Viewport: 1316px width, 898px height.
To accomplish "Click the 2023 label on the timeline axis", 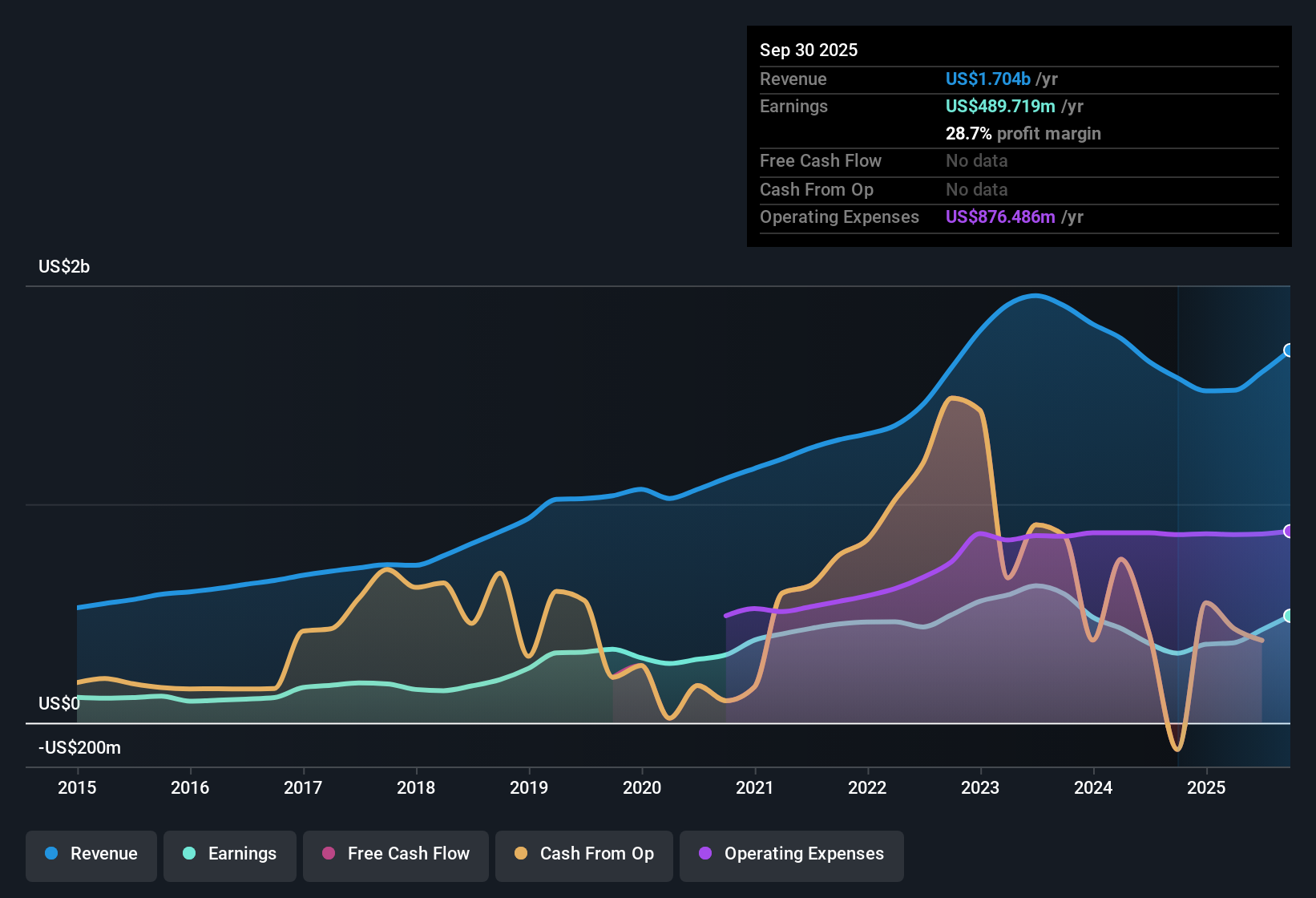I will pos(980,788).
